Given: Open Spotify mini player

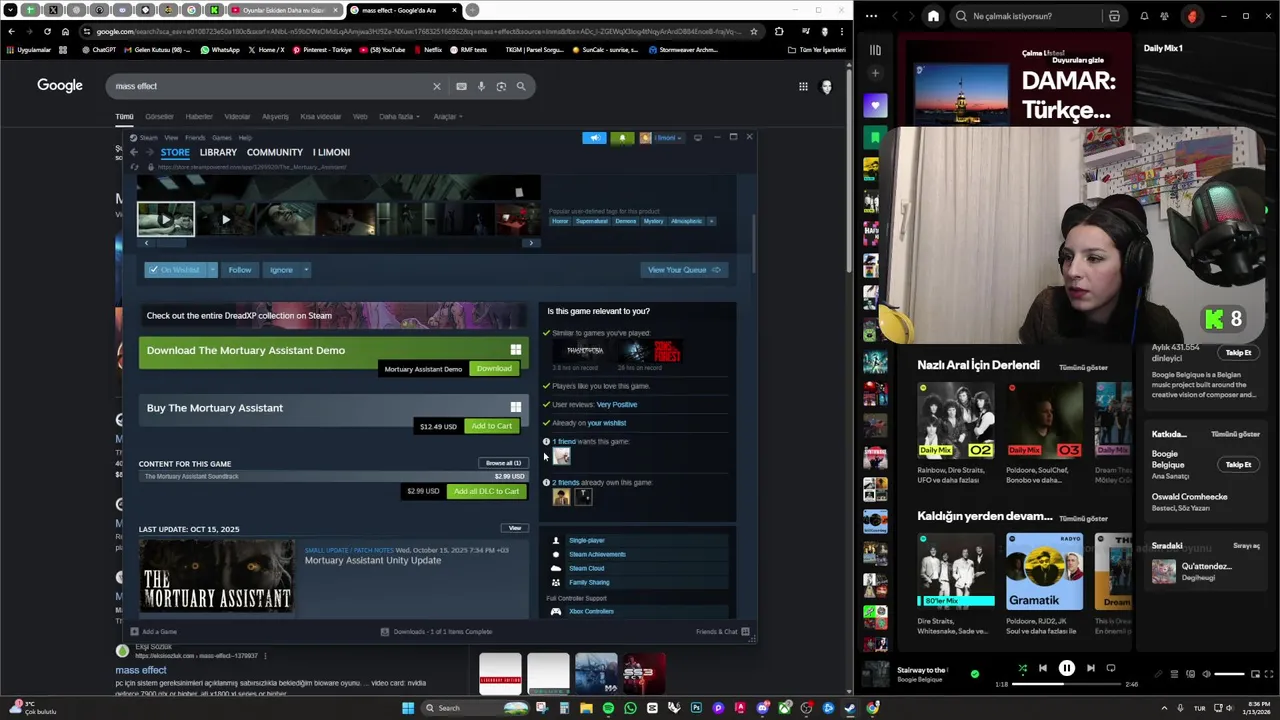Looking at the screenshot, I should click(x=1254, y=674).
